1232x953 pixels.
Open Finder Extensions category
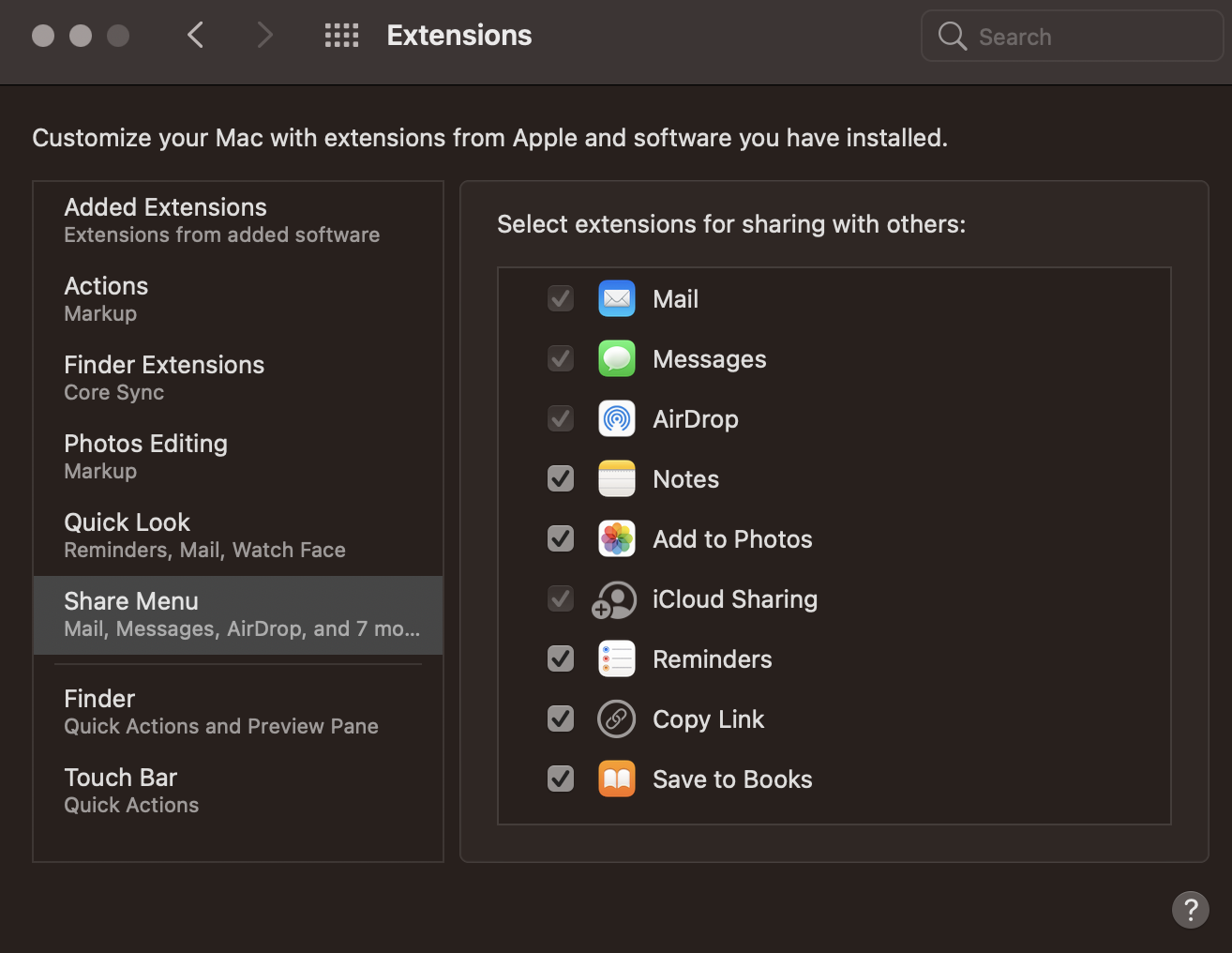[238, 378]
